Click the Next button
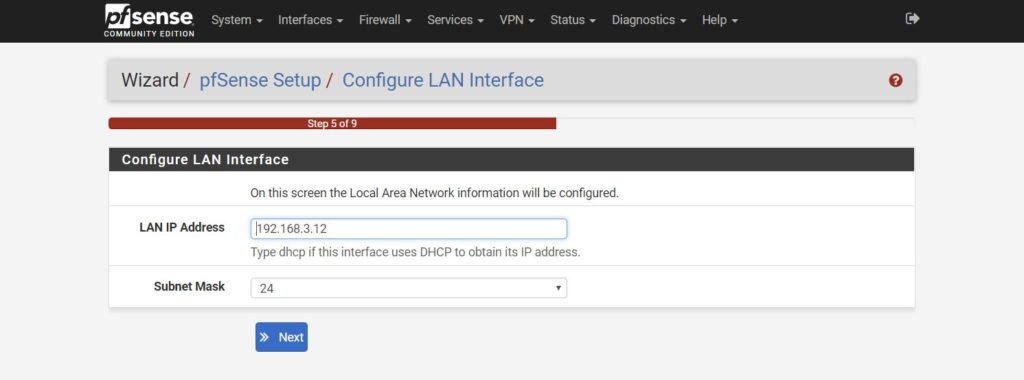Image resolution: width=1024 pixels, height=380 pixels. (x=281, y=337)
